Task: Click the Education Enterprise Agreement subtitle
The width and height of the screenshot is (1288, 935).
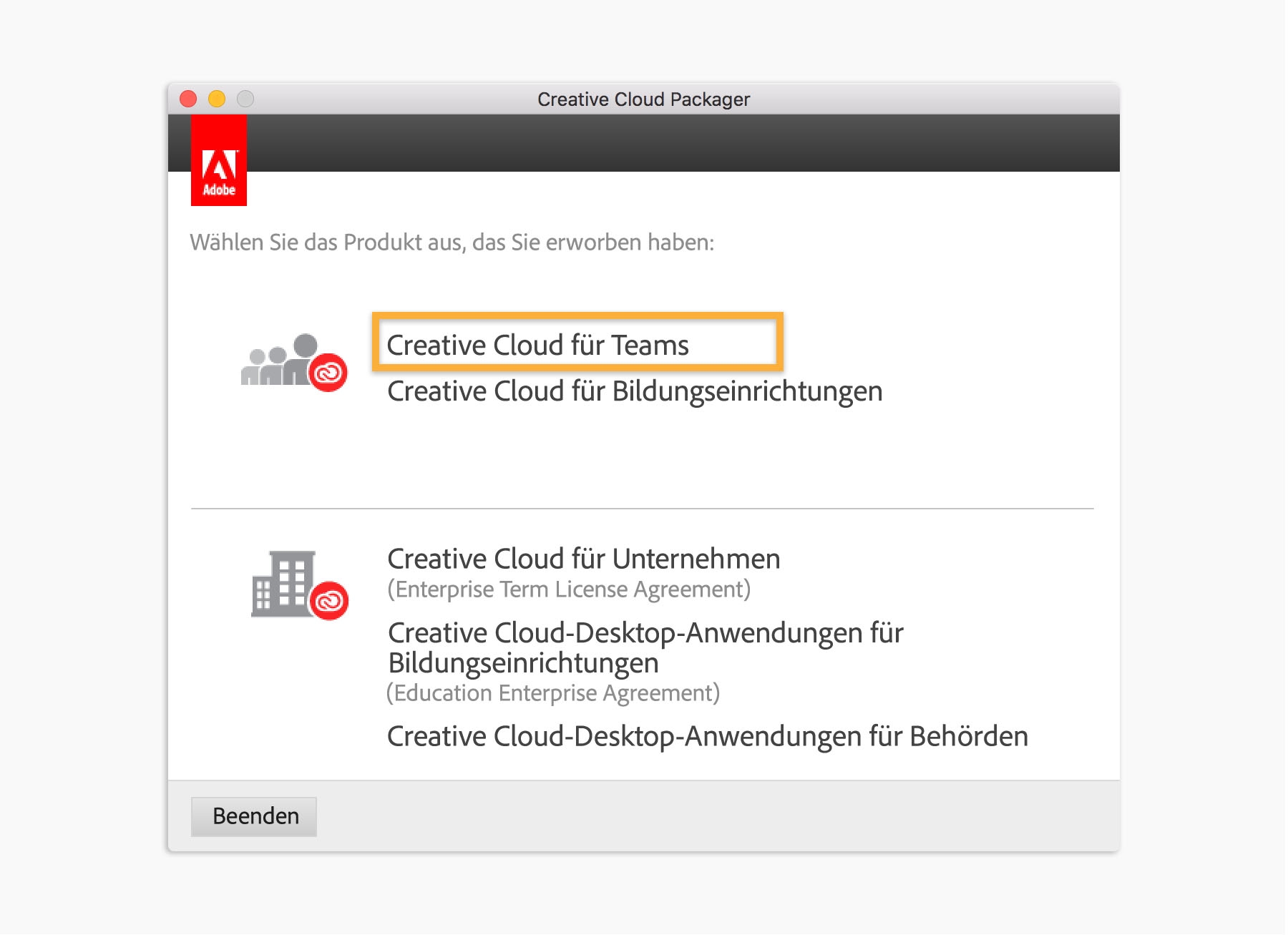Action: click(x=553, y=693)
